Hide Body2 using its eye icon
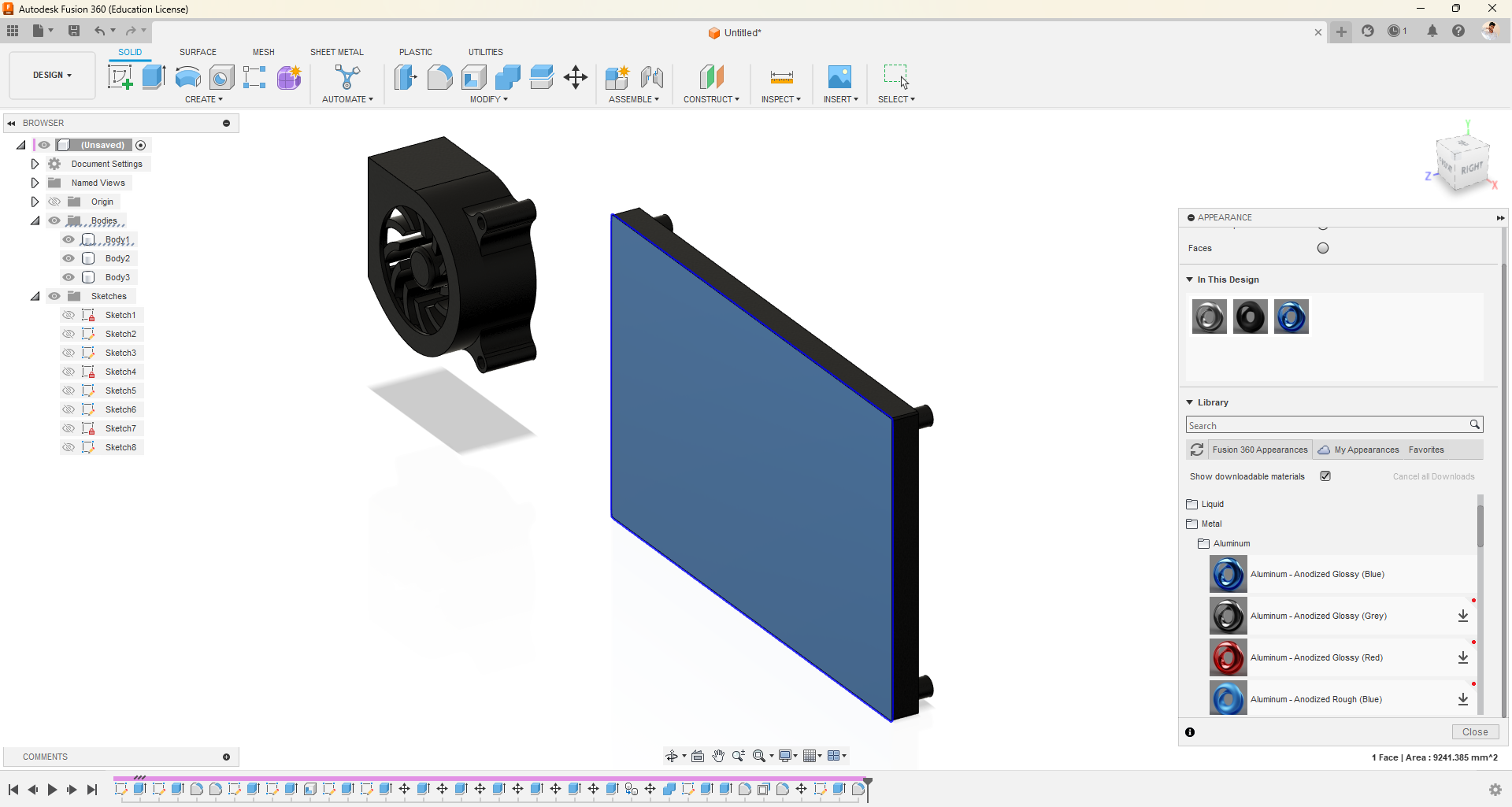Image resolution: width=1512 pixels, height=807 pixels. coord(69,258)
